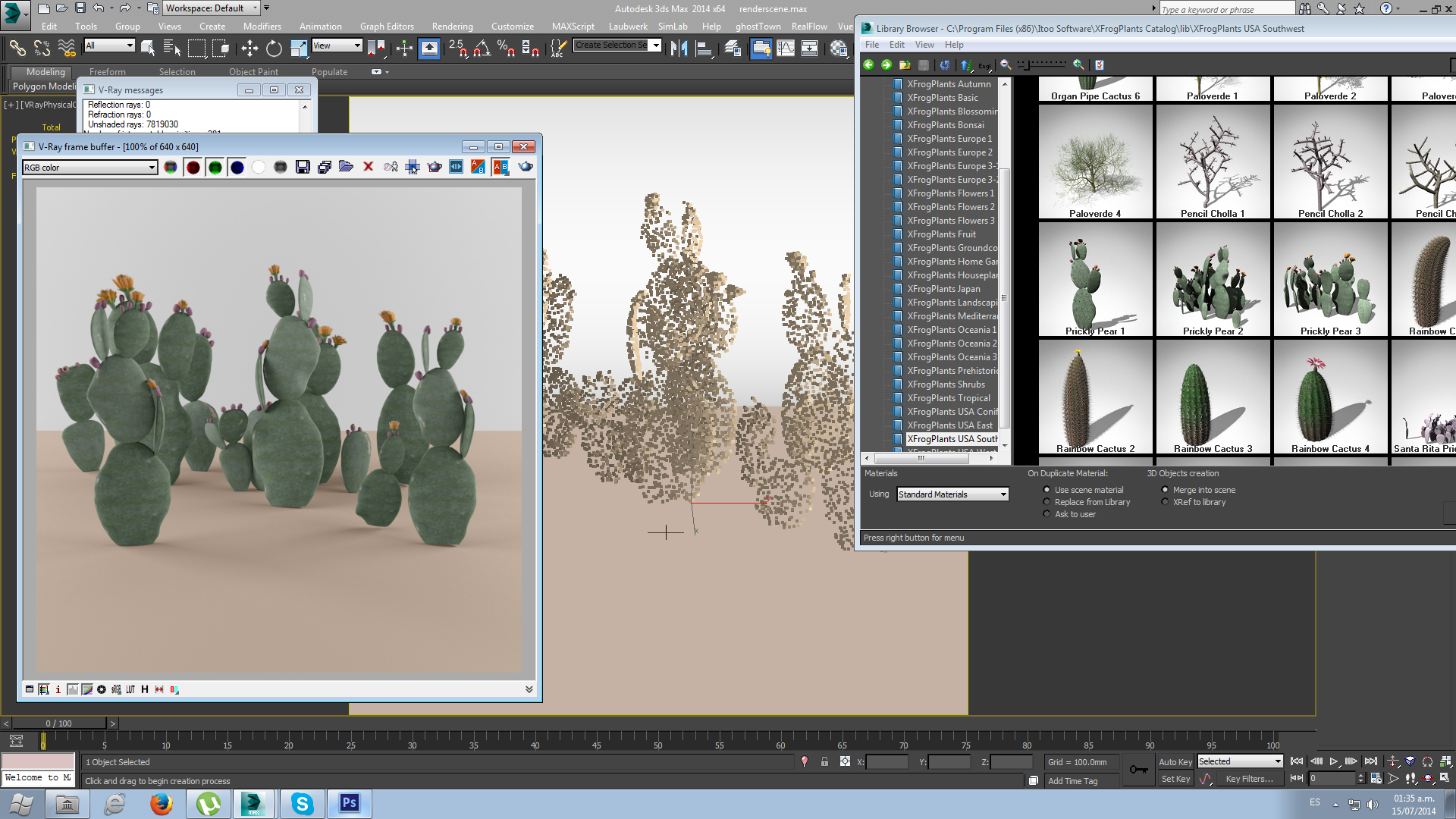Open the reference coordinate 'View' dropdown
1456x819 pixels.
click(337, 45)
